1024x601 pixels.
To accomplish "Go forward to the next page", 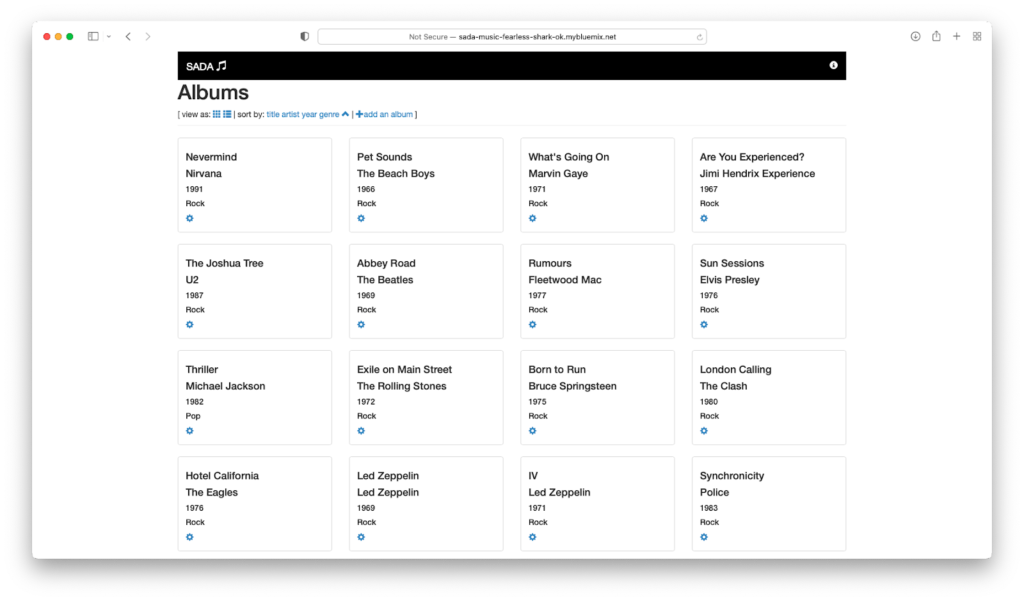I will click(148, 37).
